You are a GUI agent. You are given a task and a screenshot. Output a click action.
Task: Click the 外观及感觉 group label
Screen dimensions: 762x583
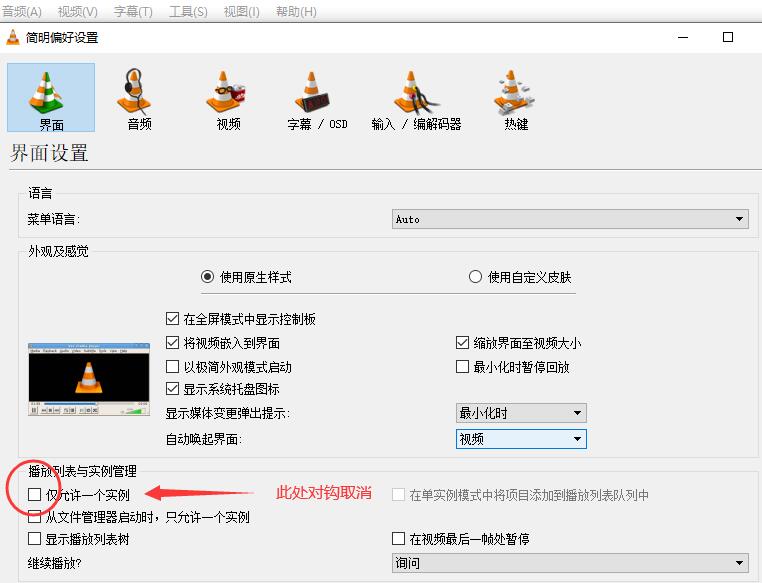click(58, 251)
